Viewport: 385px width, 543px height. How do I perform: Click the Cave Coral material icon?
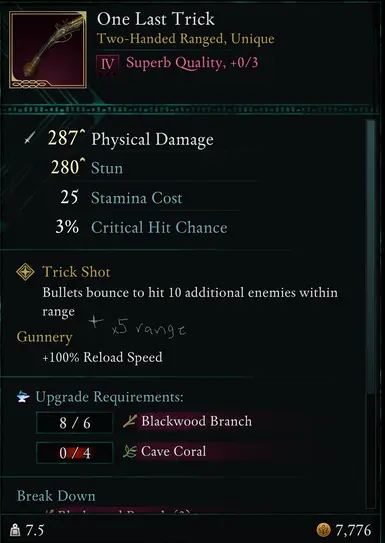129,452
